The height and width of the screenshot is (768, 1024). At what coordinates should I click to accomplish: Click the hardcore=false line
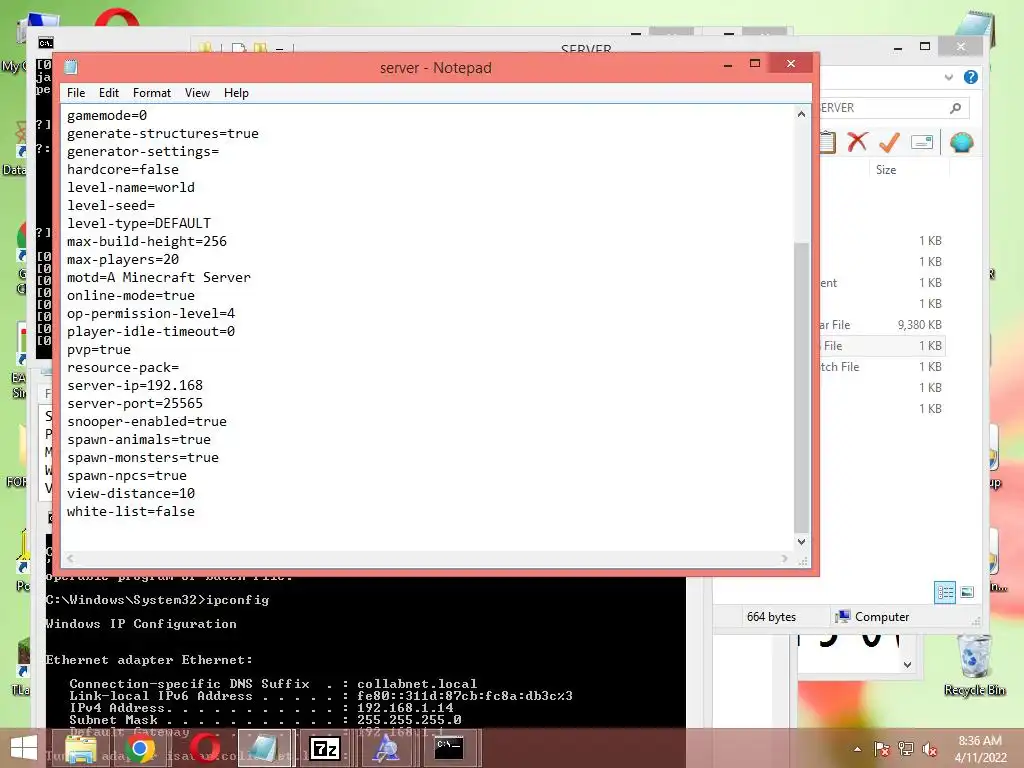tap(123, 169)
